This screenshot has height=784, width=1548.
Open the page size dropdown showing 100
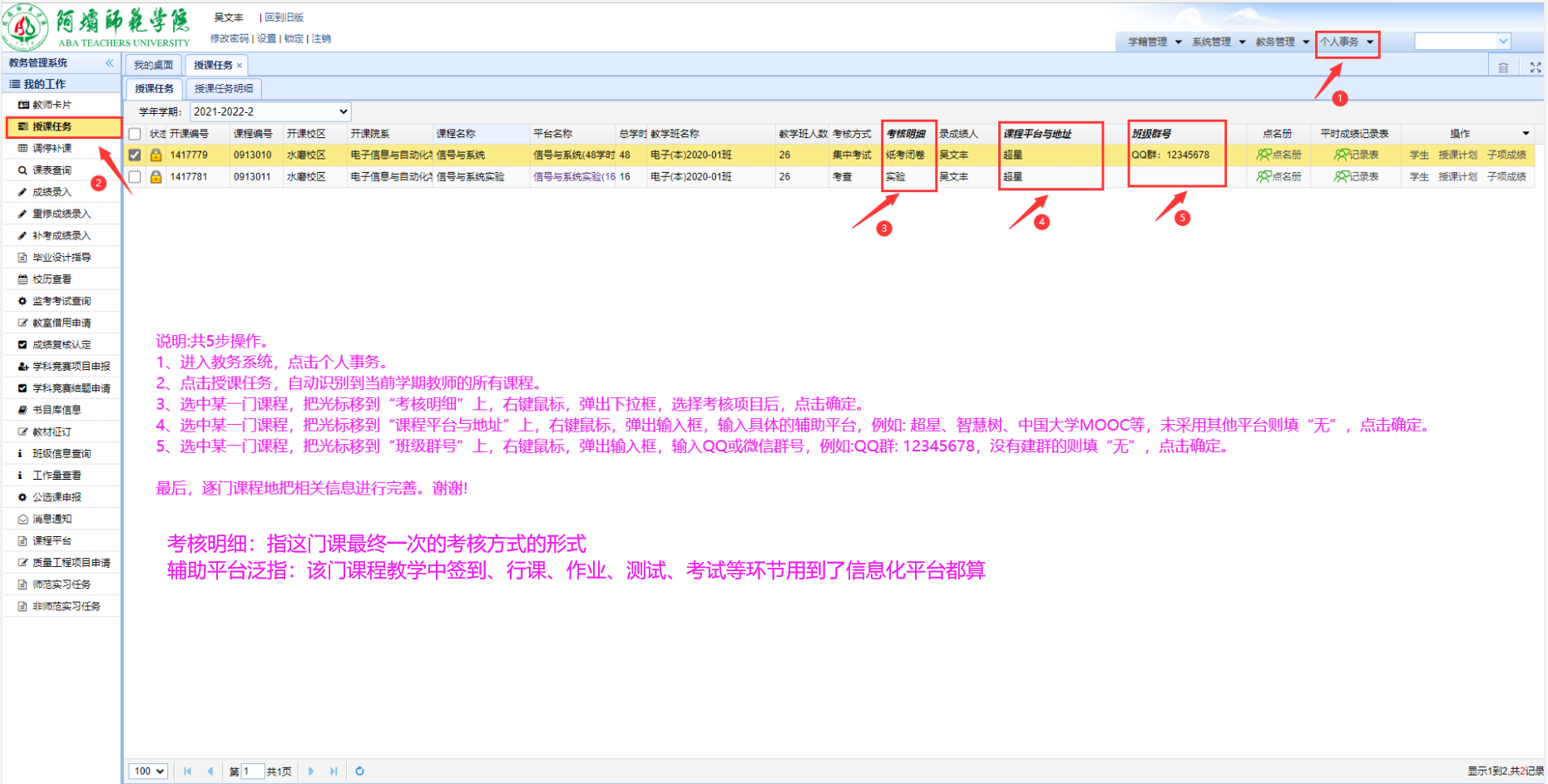149,771
